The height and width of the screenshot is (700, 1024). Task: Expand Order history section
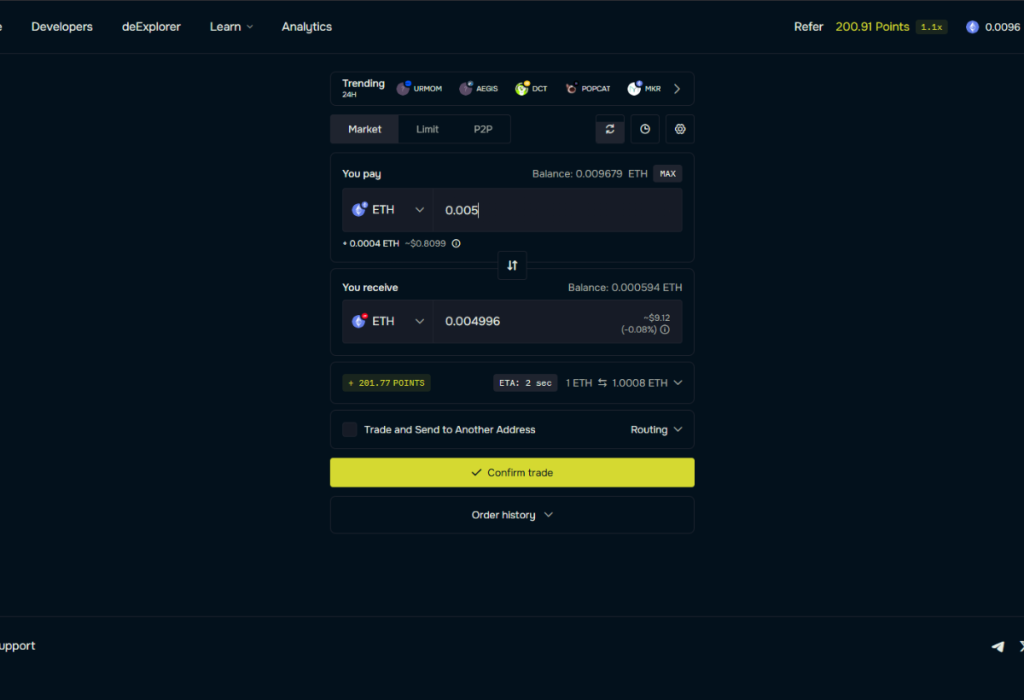[x=512, y=515]
